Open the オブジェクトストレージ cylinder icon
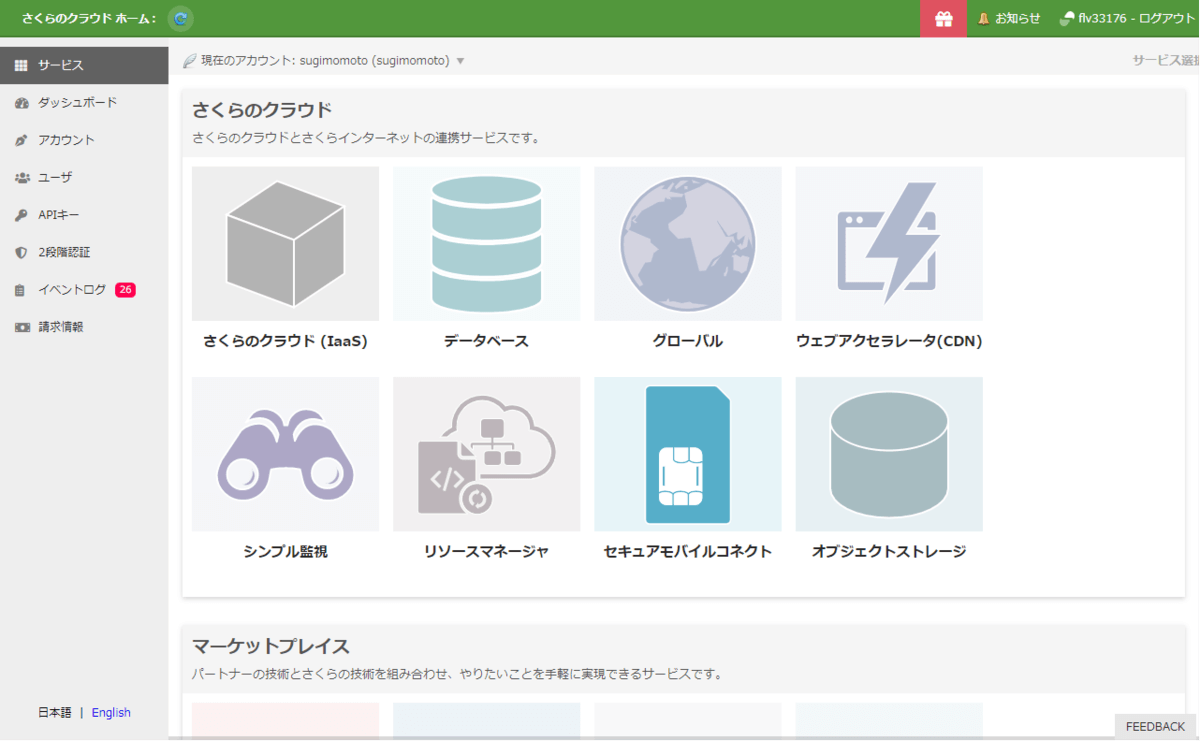The height and width of the screenshot is (741, 1200). tap(888, 454)
